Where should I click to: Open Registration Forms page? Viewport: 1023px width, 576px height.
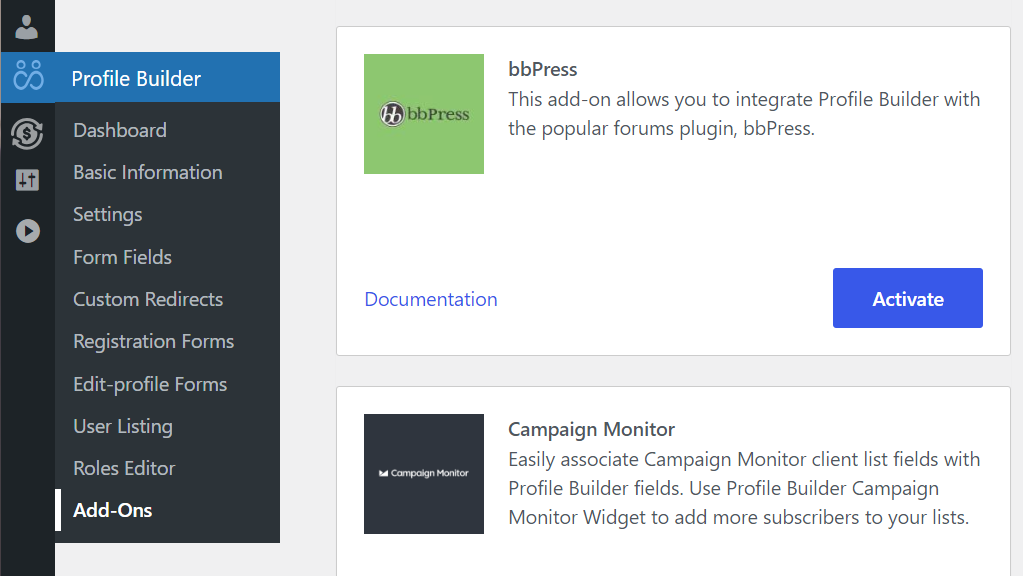click(153, 341)
